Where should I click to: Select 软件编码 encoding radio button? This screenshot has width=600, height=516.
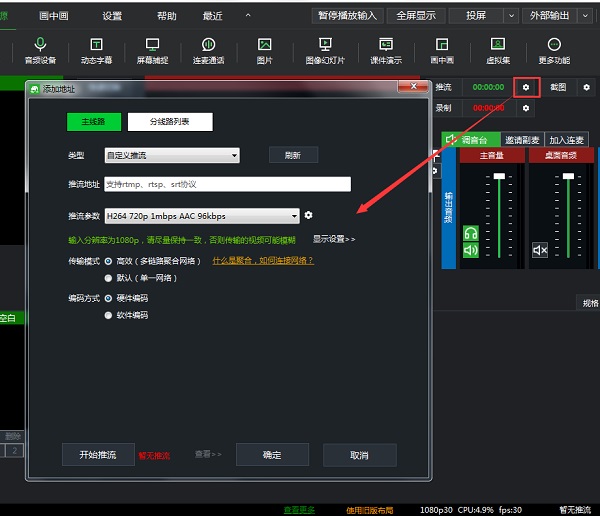[109, 315]
